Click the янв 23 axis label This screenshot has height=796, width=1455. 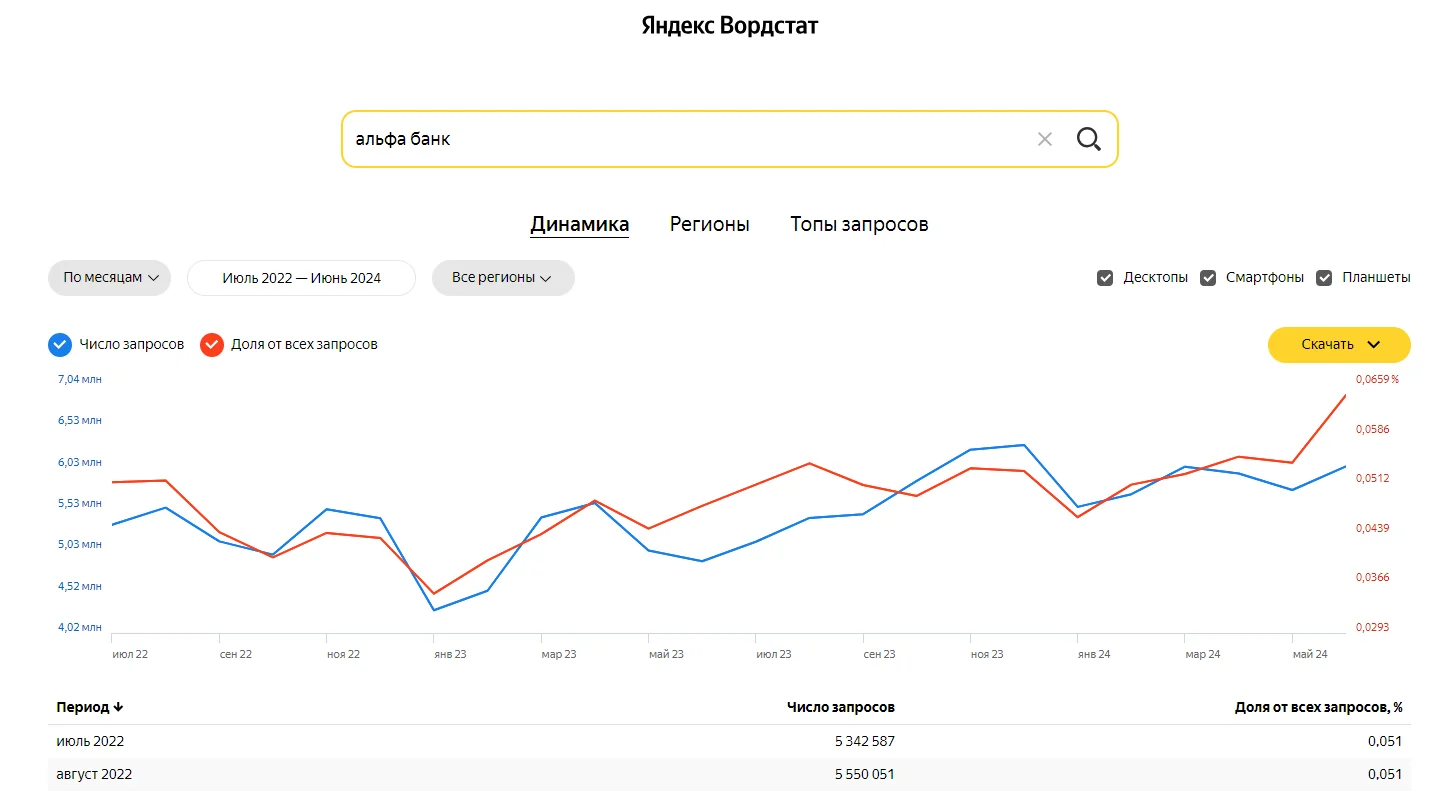(450, 654)
